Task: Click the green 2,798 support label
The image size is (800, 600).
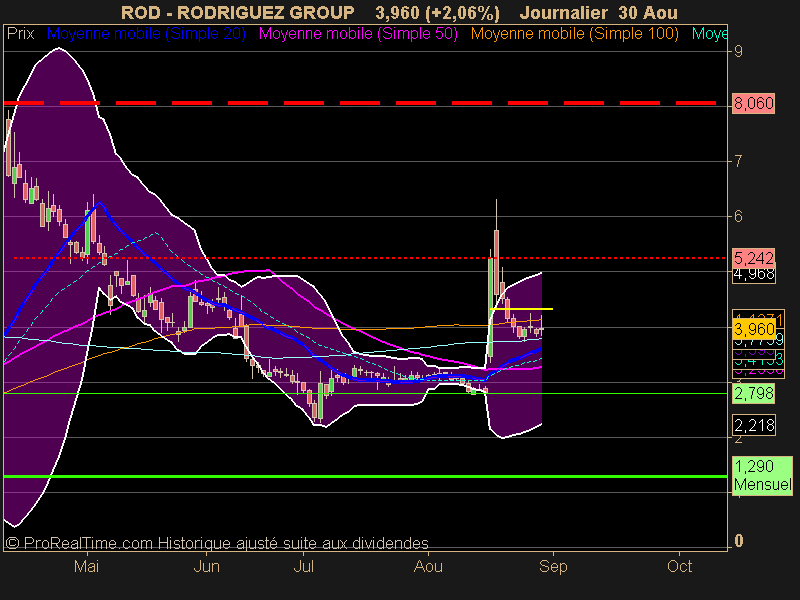Action: pyautogui.click(x=754, y=393)
